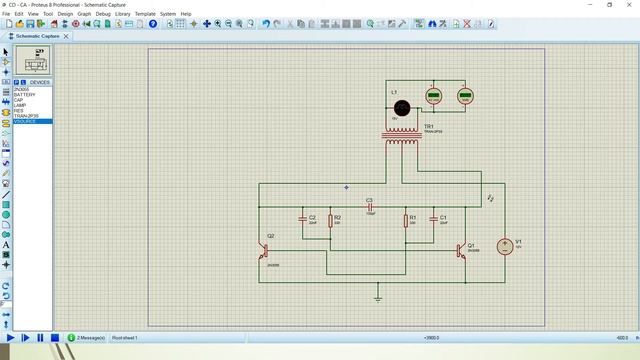Select the Selection Mode arrow tool
Image resolution: width=640 pixels, height=360 pixels.
(x=6, y=52)
